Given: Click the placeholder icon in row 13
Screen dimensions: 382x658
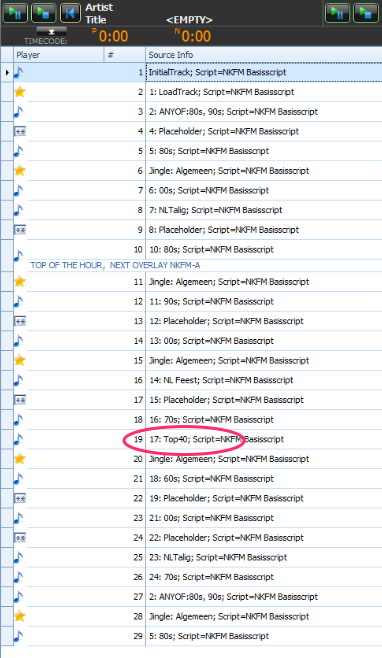Looking at the screenshot, I should point(20,321).
